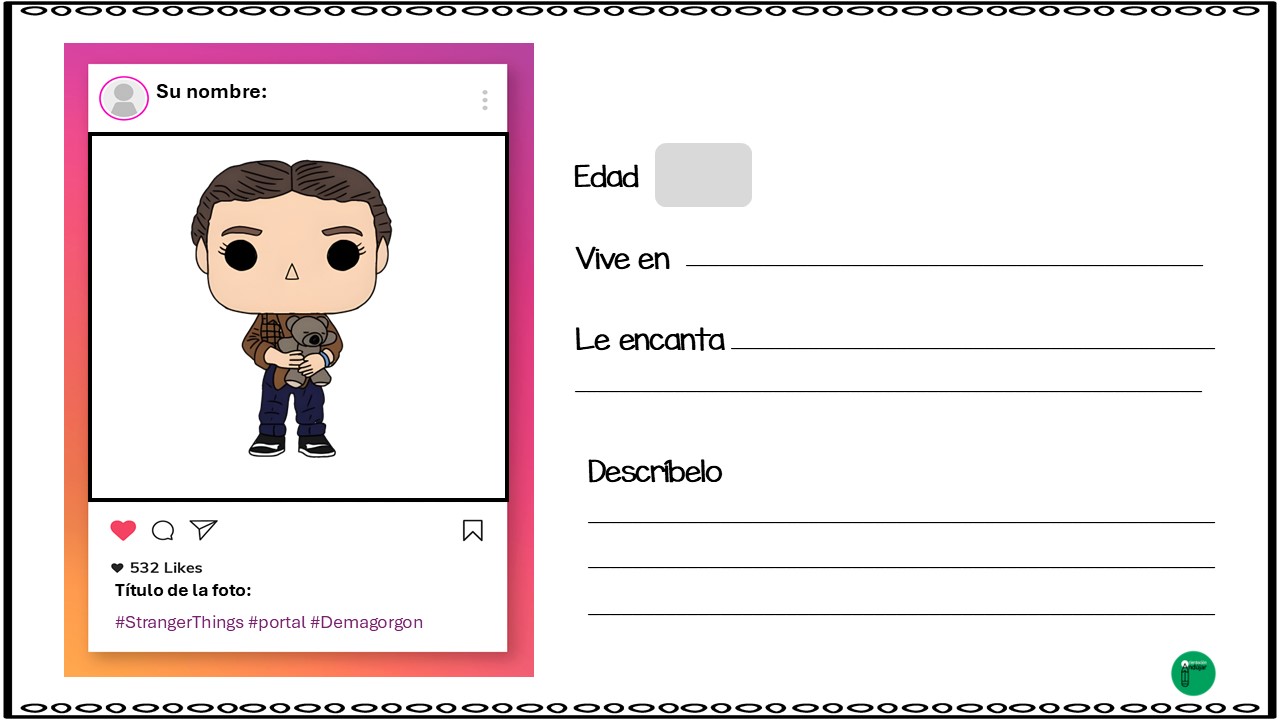The width and height of the screenshot is (1280, 720).
Task: Click the first Descríbelo writing line
Action: point(901,522)
